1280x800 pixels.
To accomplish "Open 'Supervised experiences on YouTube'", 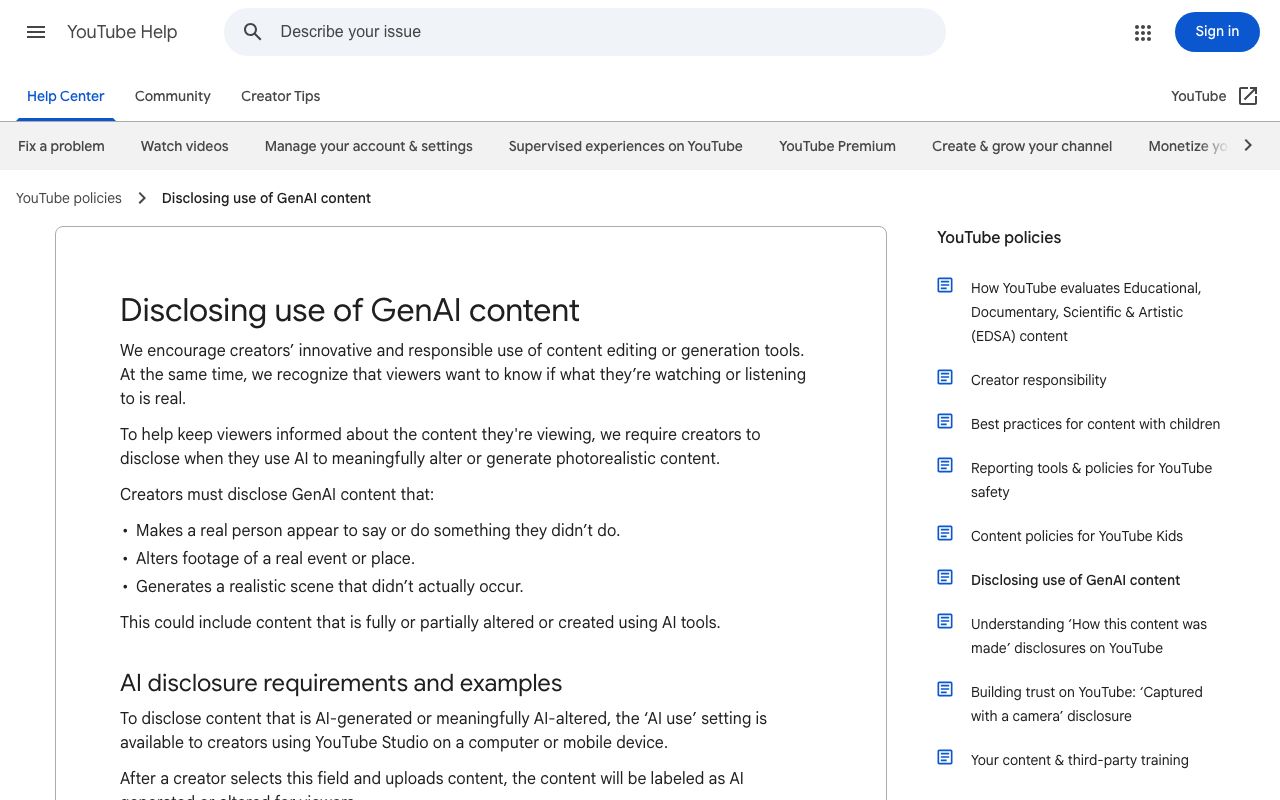I will tap(626, 146).
